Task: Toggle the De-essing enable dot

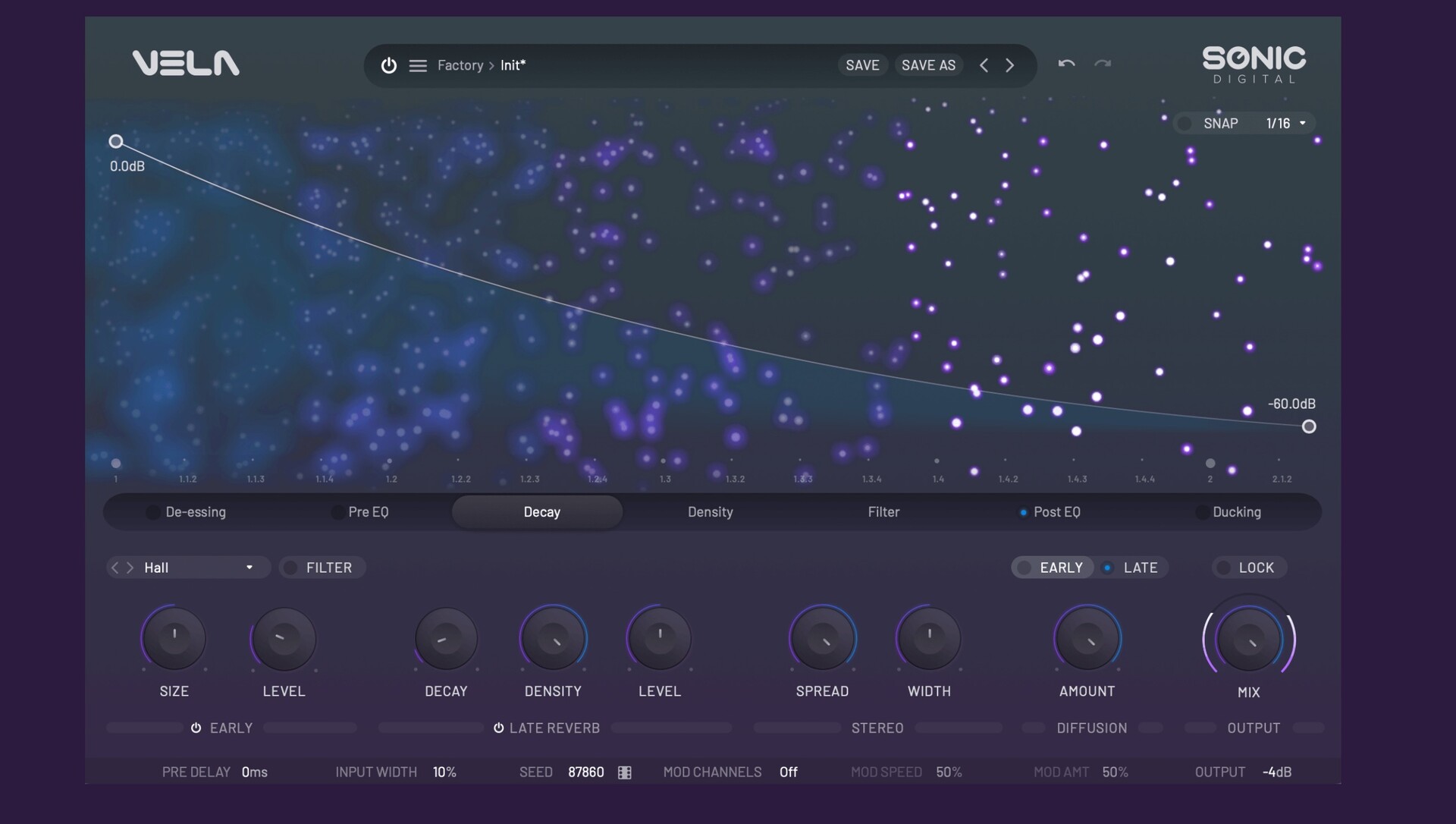Action: pos(152,512)
